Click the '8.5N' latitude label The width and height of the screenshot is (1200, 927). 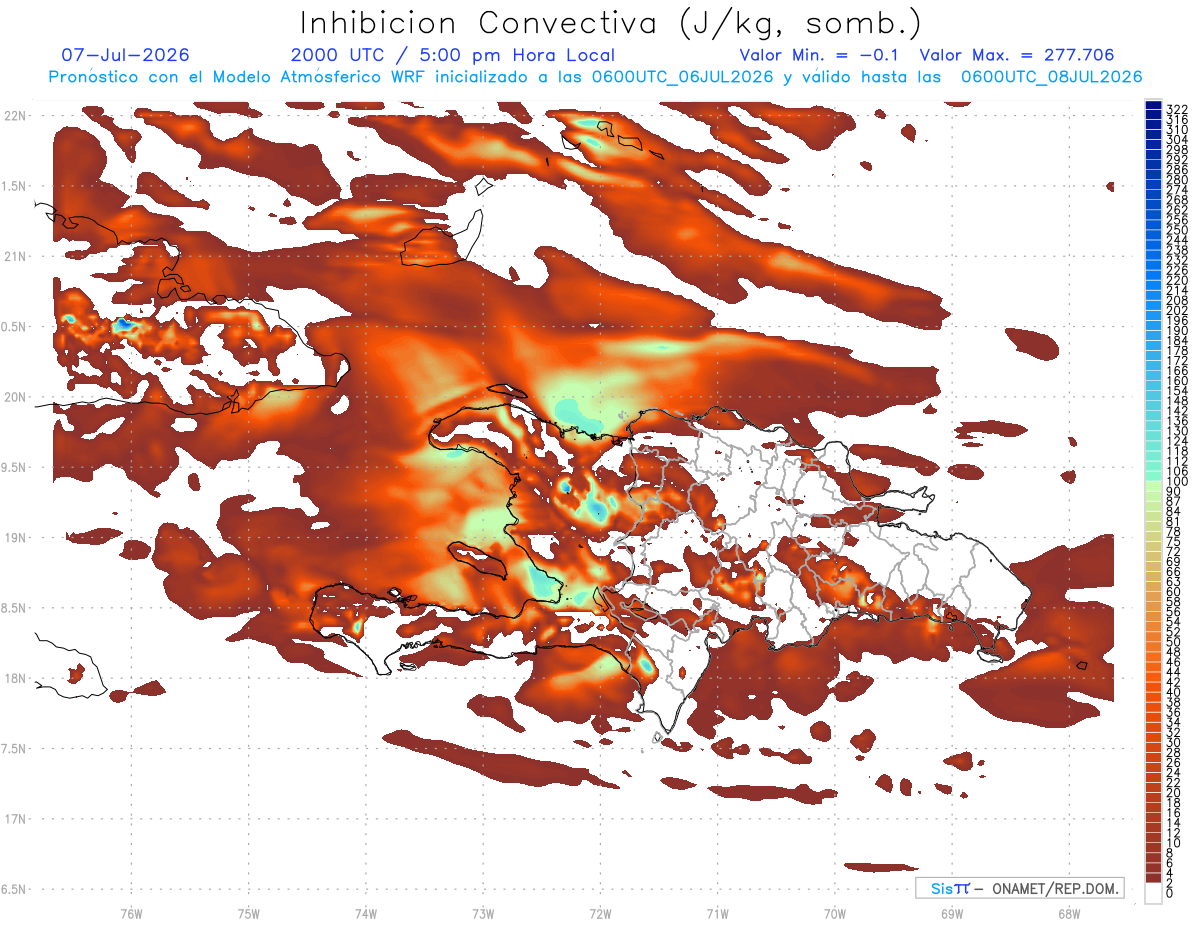coord(14,608)
